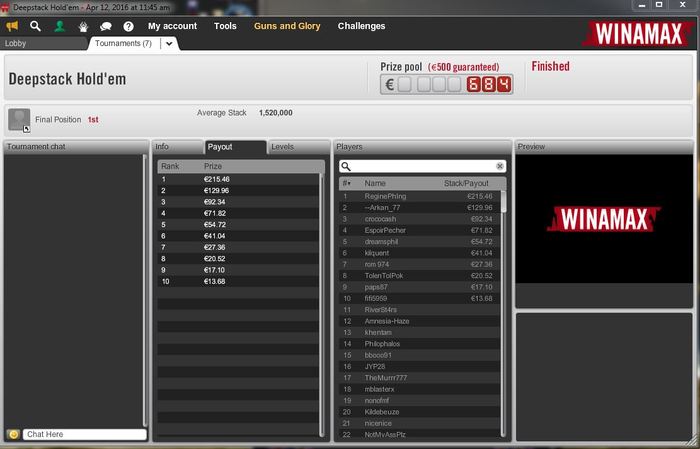
Task: Select the Payout tab
Action: [235, 147]
